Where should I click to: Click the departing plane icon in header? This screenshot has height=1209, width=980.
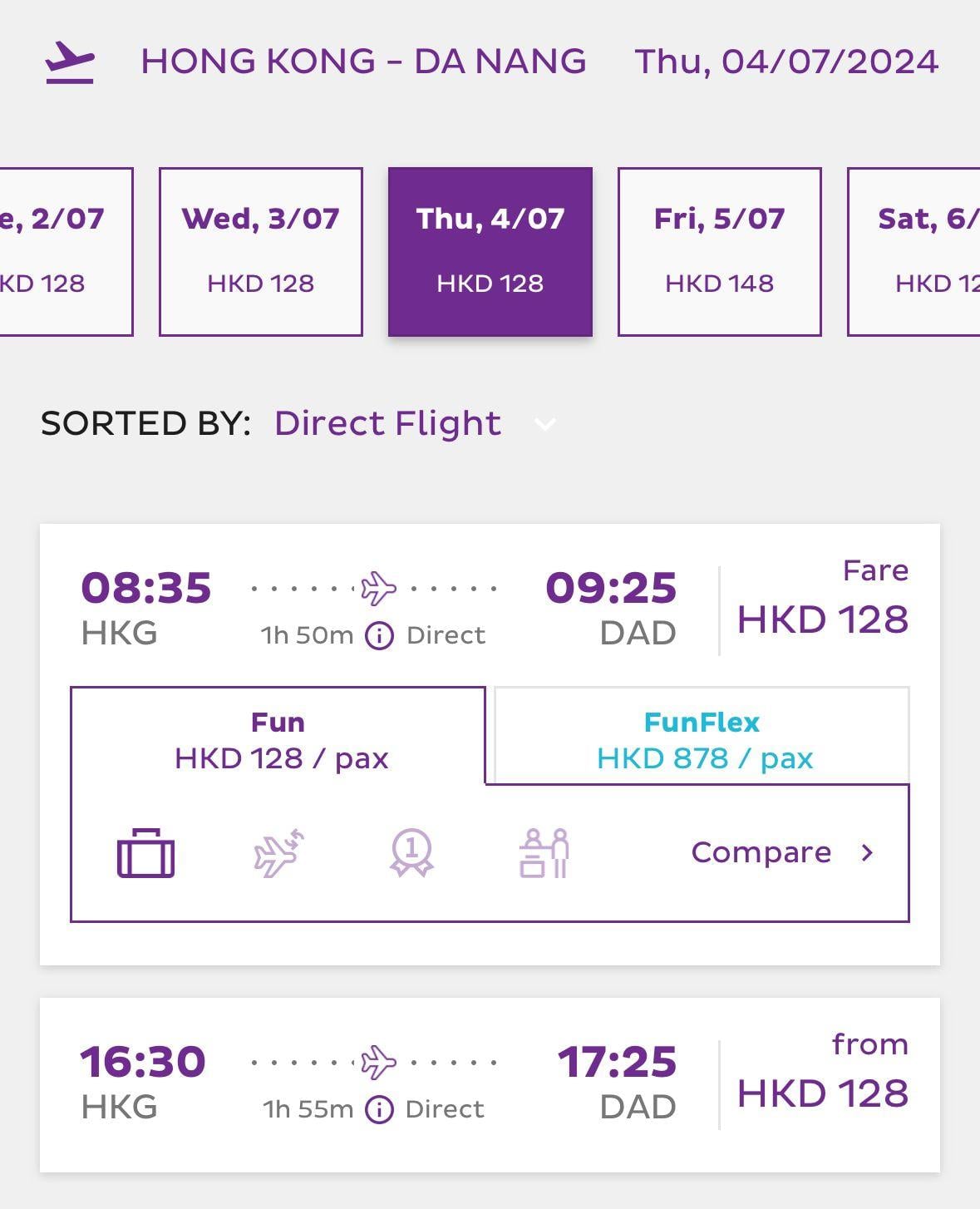(70, 62)
